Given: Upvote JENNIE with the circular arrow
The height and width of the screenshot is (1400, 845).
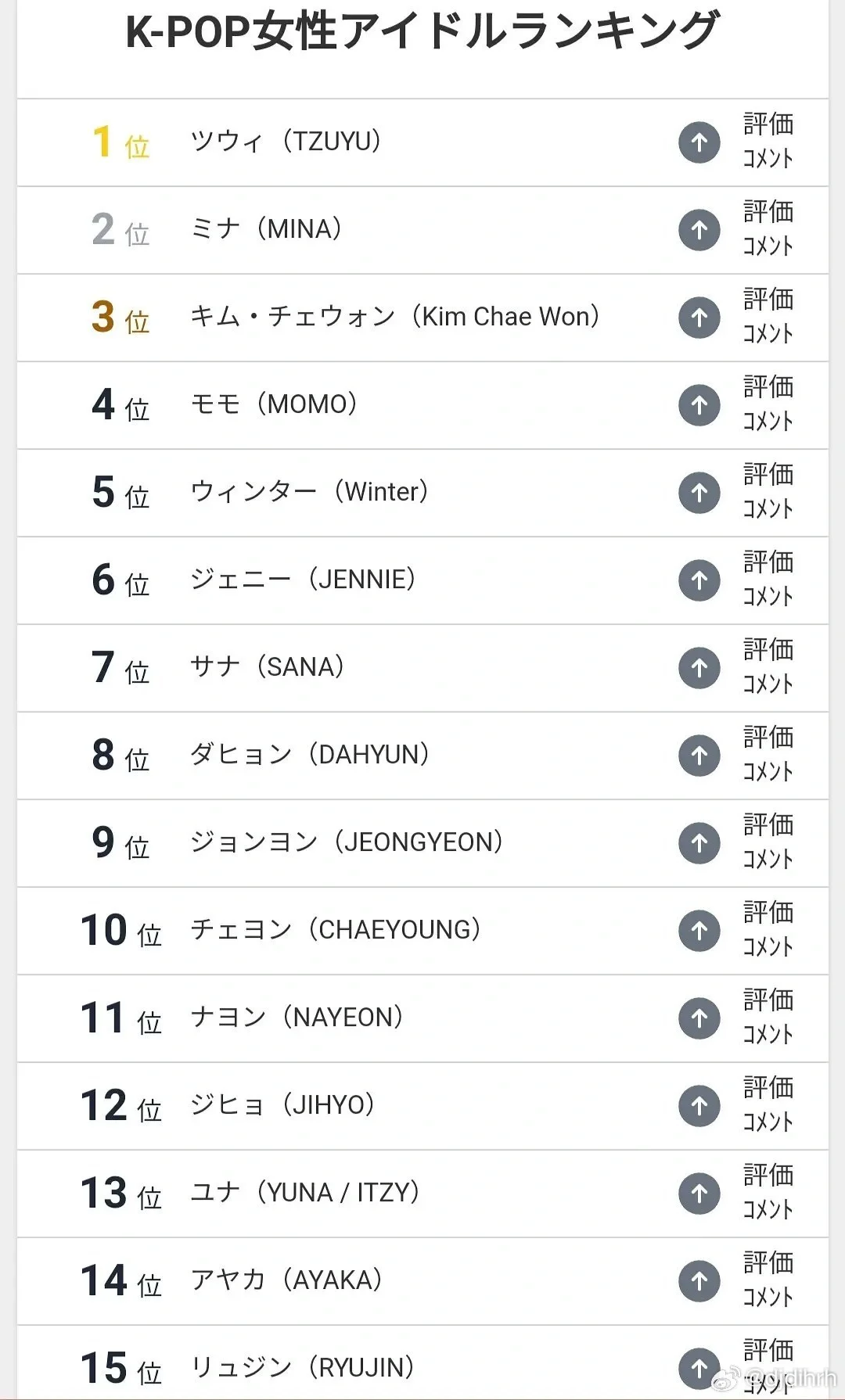Looking at the screenshot, I should click(x=699, y=580).
